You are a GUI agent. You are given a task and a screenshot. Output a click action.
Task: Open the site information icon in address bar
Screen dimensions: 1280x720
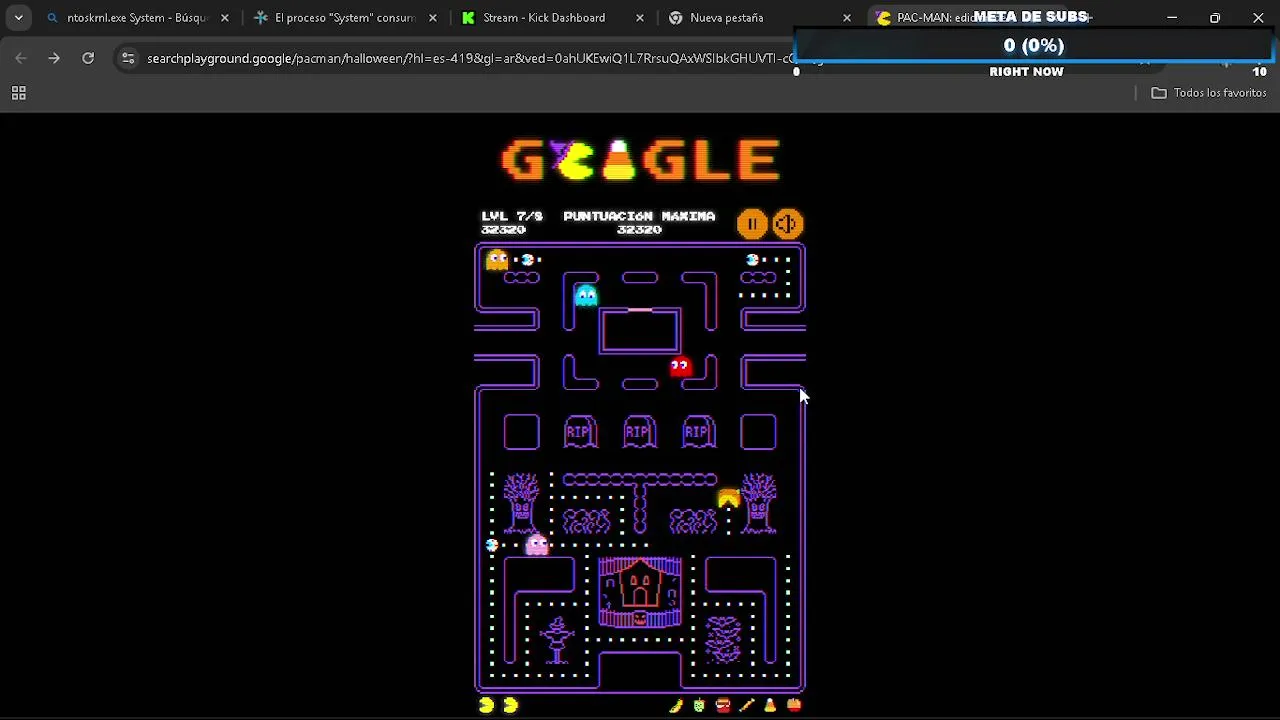(128, 59)
